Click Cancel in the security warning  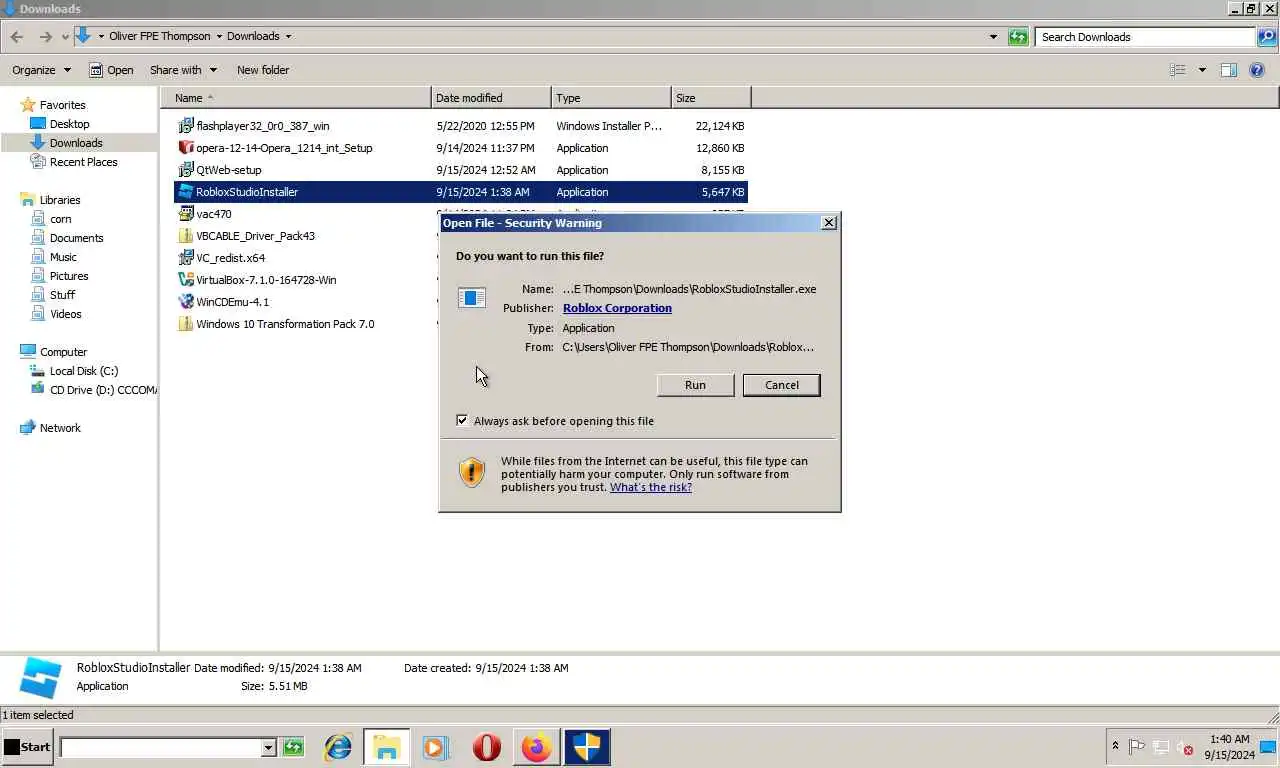[x=782, y=385]
